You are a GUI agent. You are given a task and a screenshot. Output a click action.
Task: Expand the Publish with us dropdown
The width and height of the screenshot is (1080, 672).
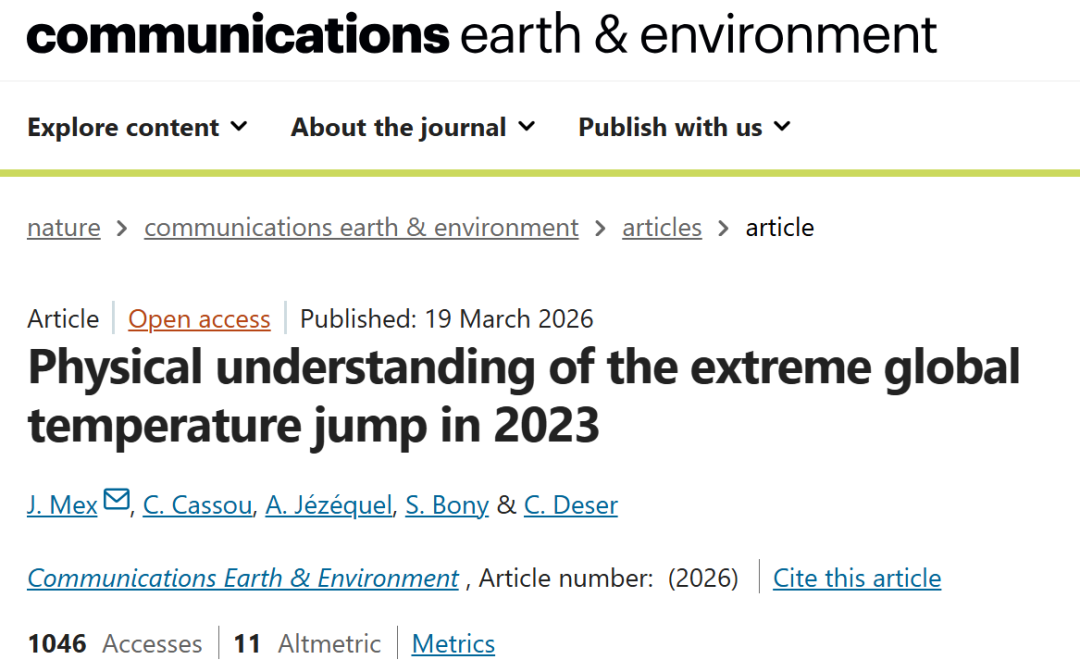[x=684, y=128]
